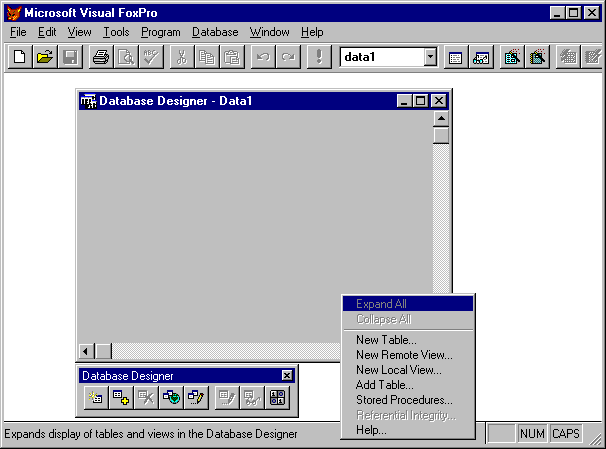The width and height of the screenshot is (606, 449).
Task: Close the Database Designer - Data1 window
Action: 439,101
